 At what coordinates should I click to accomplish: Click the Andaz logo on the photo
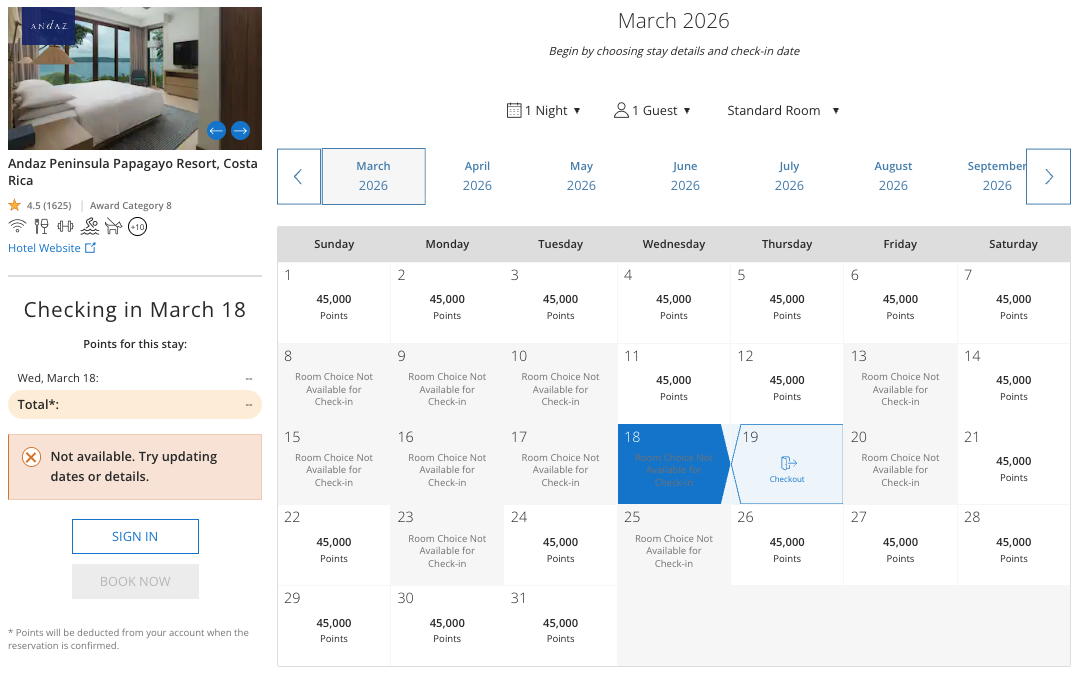pos(49,26)
